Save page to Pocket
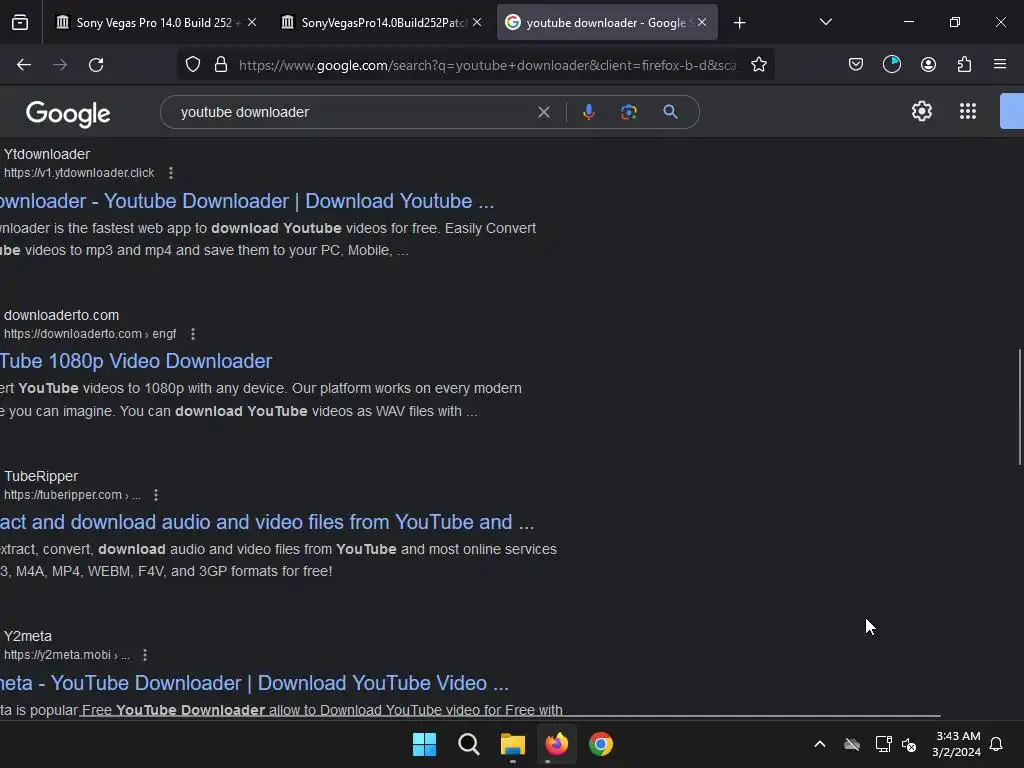 tap(856, 65)
